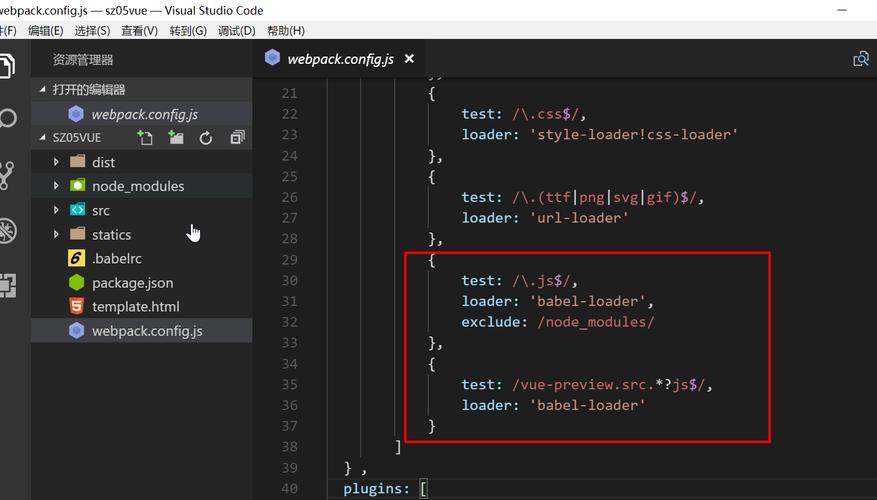Screen dimensions: 877x500
Task: Open the 帮助(H) menu
Action: [x=286, y=31]
